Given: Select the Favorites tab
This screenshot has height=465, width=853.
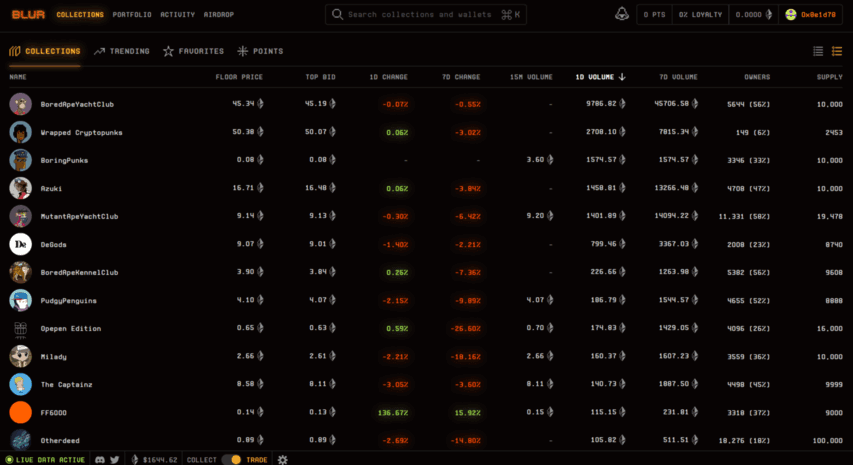Looking at the screenshot, I should point(193,51).
